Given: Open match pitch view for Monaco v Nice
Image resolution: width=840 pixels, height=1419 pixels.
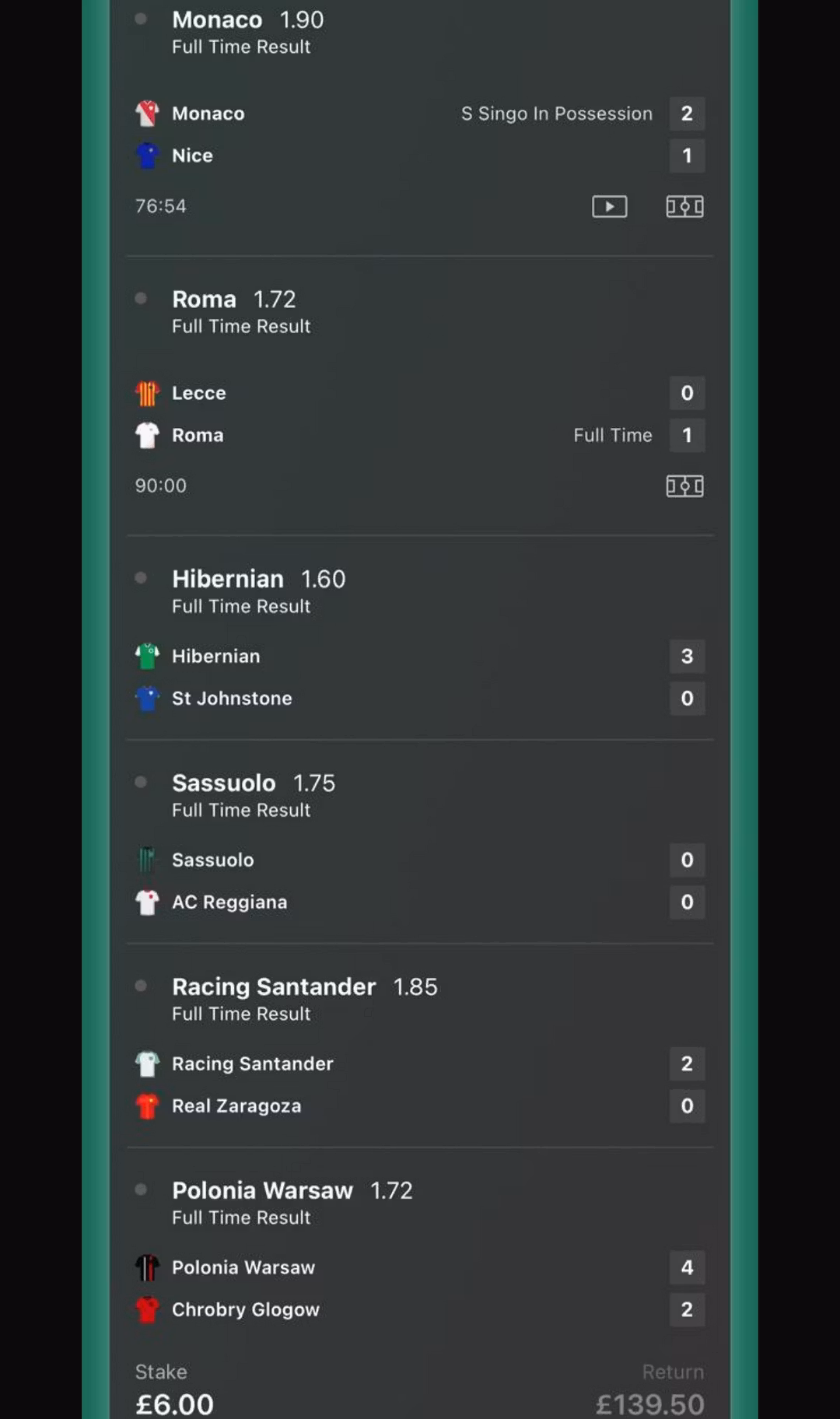Looking at the screenshot, I should [x=684, y=206].
